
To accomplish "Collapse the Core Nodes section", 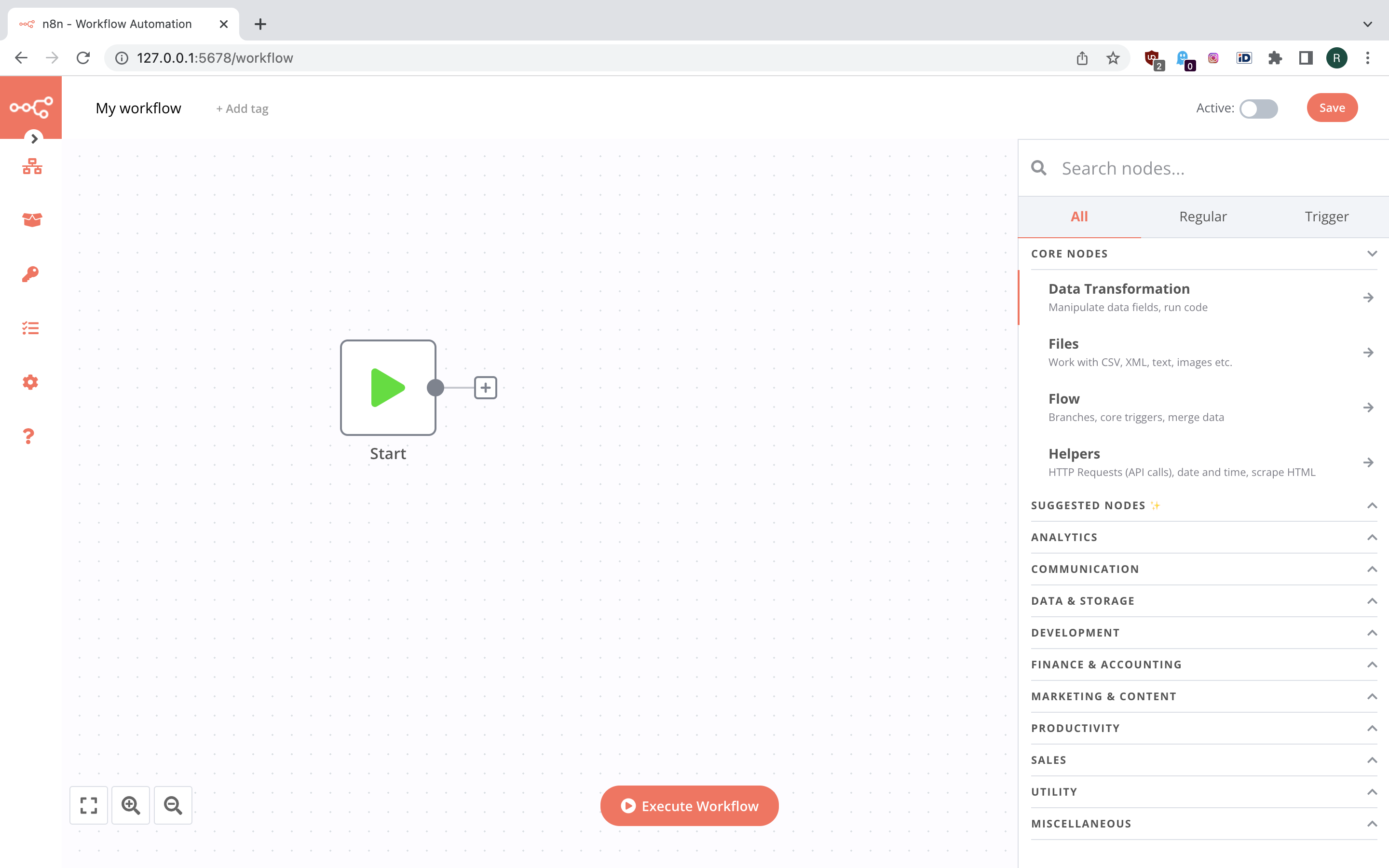I will point(1204,254).
